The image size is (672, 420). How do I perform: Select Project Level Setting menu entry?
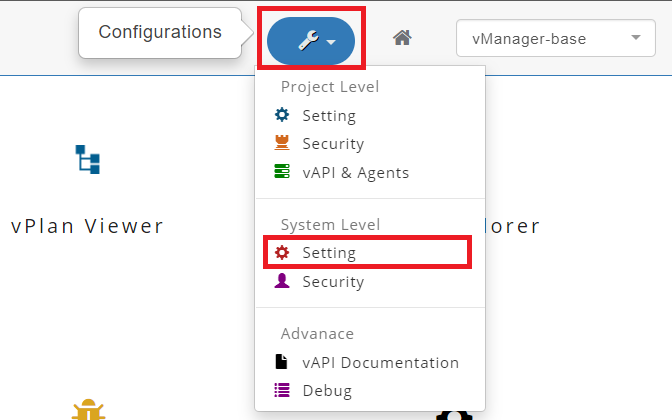pos(329,115)
